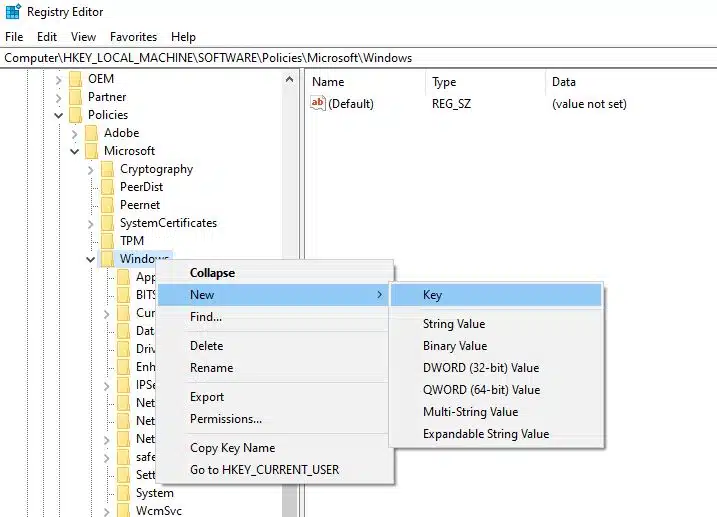
Task: Click the SystemCertificates folder icon
Action: [107, 223]
